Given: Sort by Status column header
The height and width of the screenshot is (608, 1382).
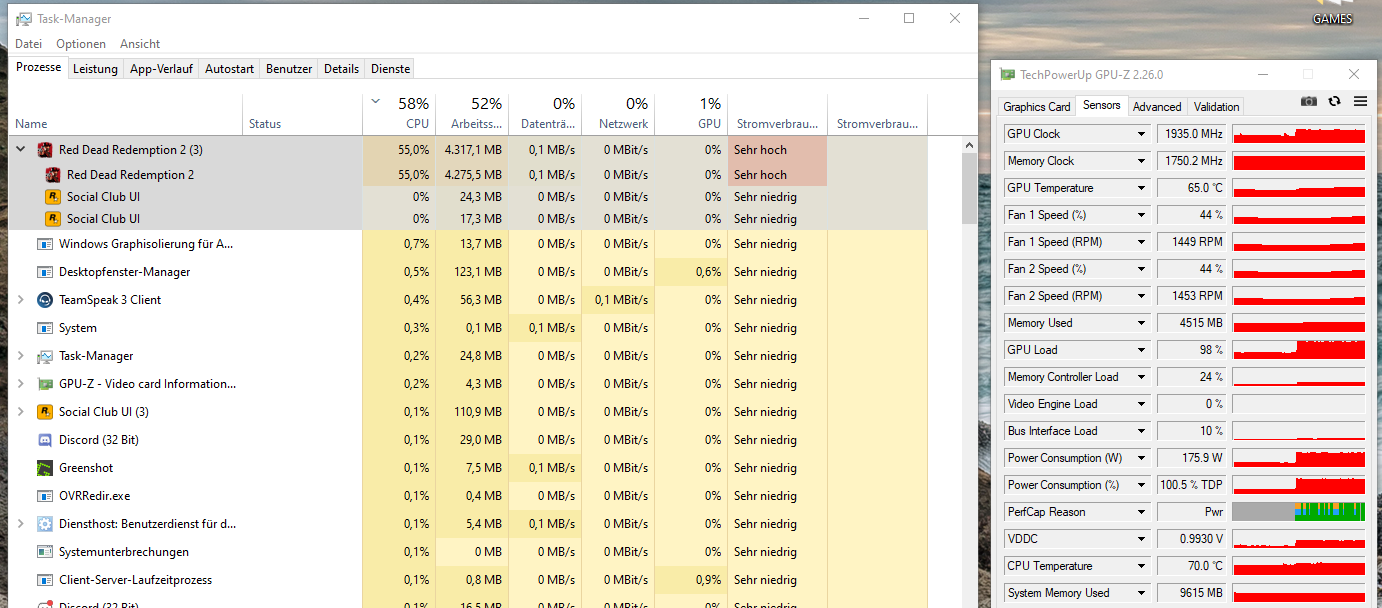Looking at the screenshot, I should [302, 114].
